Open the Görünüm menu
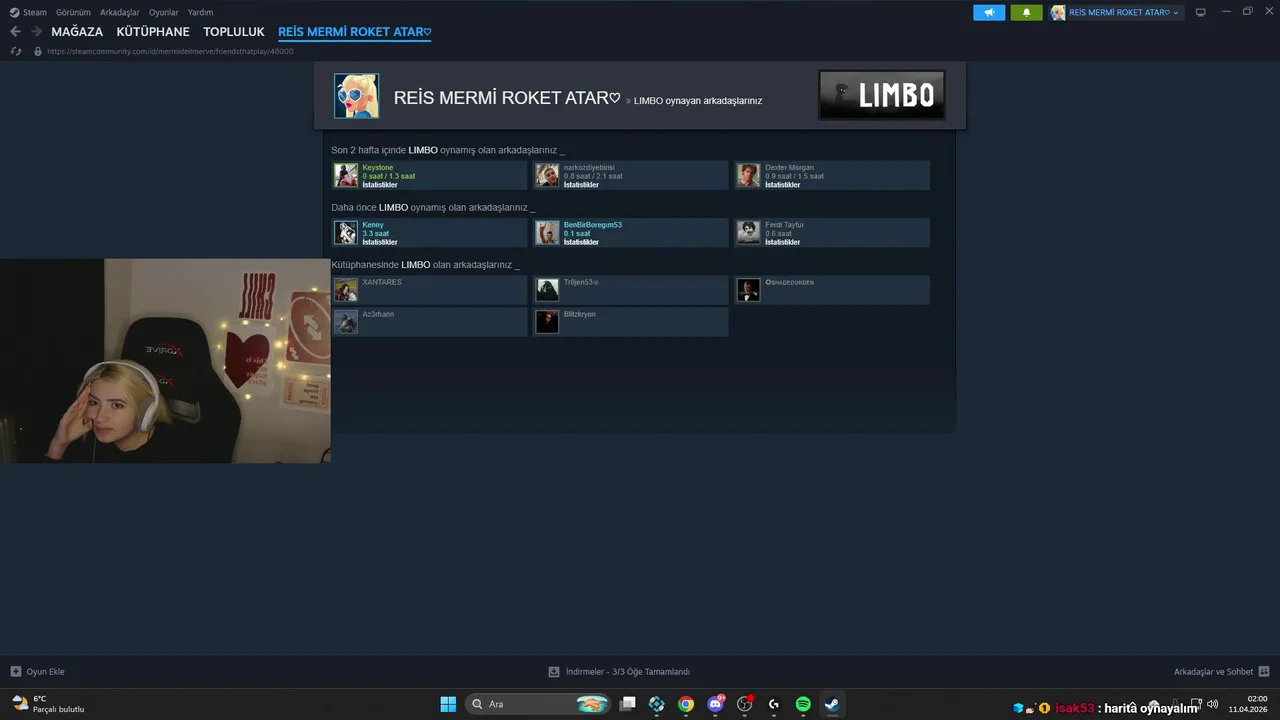This screenshot has height=720, width=1280. [73, 13]
